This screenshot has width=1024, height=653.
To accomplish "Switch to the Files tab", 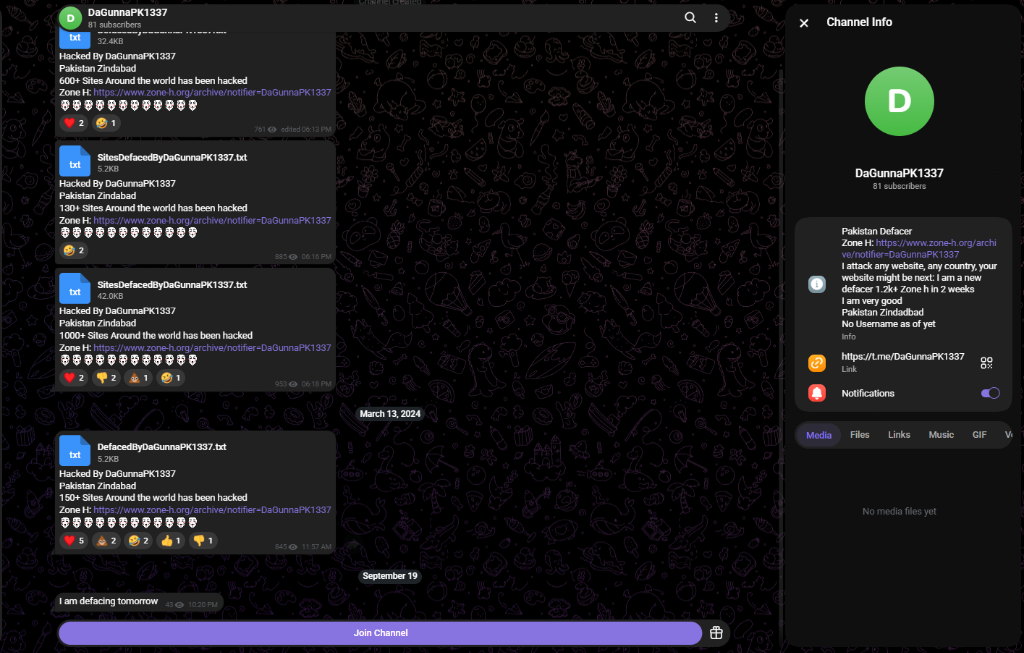I will (x=859, y=435).
